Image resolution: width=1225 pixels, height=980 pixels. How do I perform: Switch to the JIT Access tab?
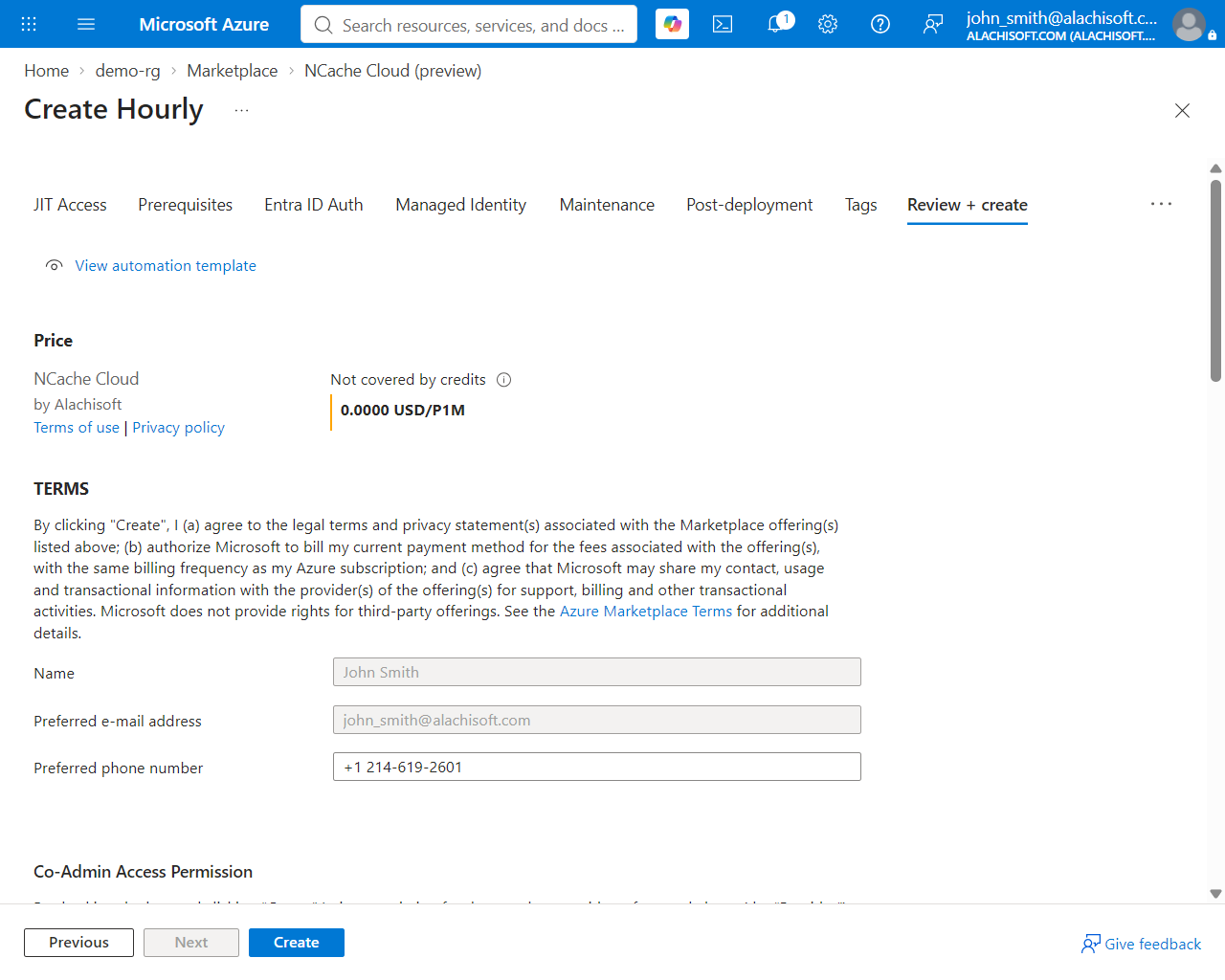70,205
